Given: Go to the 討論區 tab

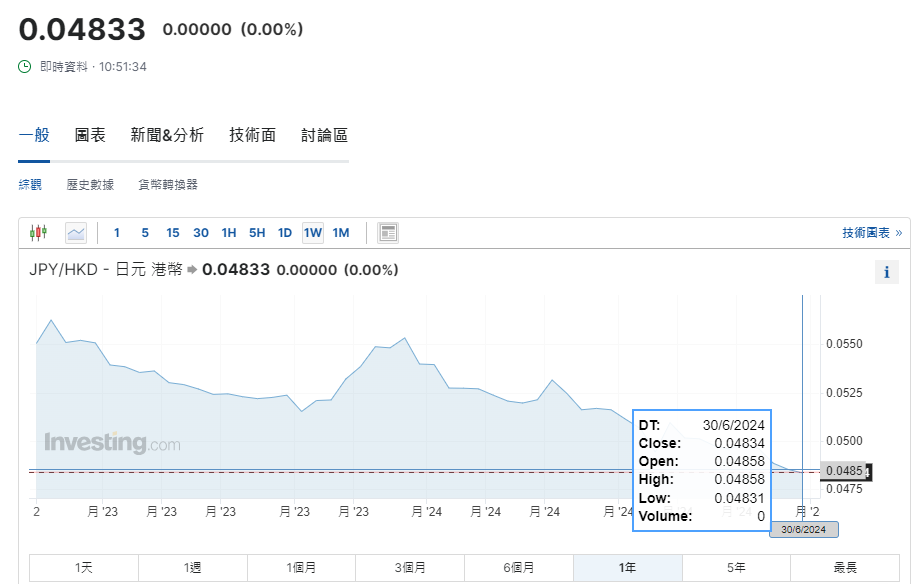Looking at the screenshot, I should tap(324, 135).
